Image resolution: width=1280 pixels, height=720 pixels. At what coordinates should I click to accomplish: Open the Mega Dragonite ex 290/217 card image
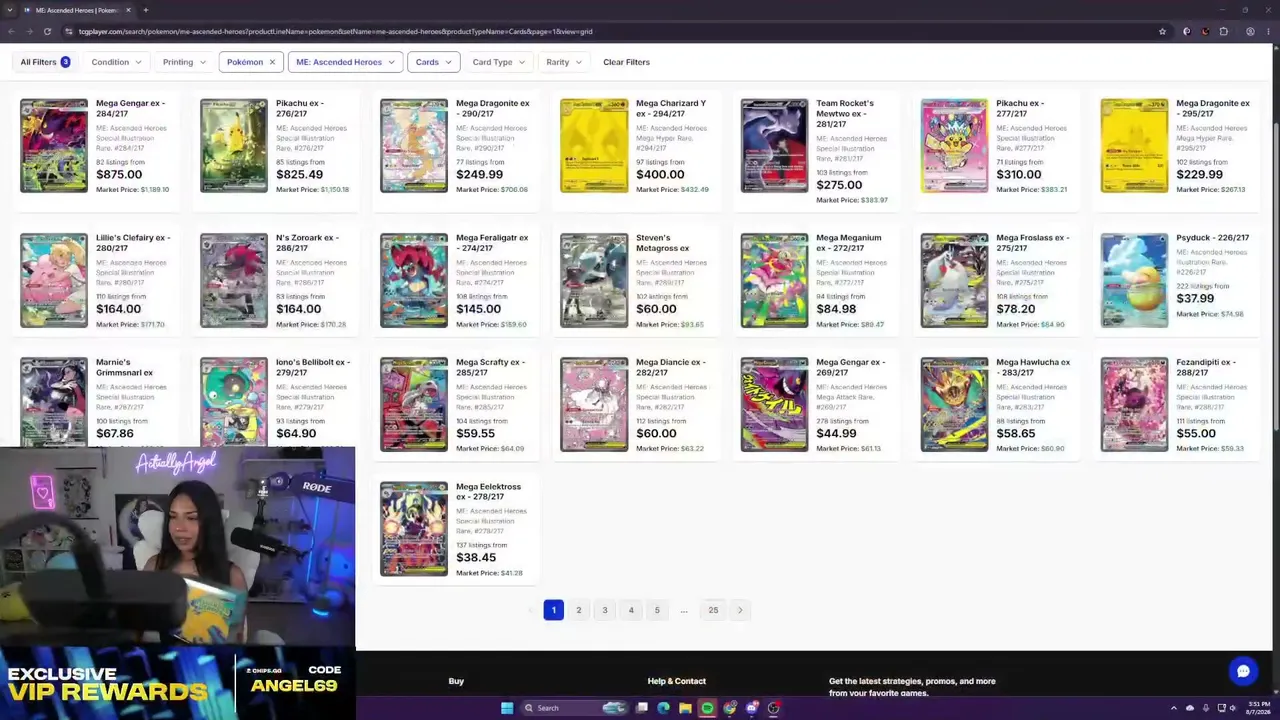point(414,145)
